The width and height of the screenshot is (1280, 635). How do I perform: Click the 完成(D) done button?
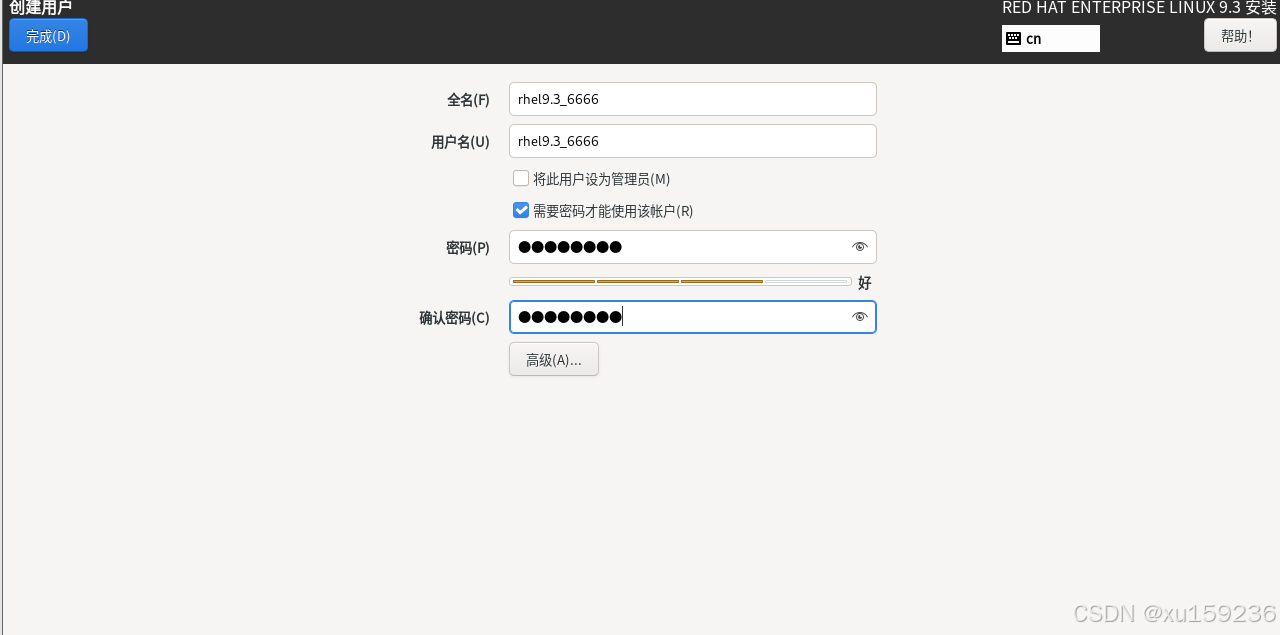pos(48,35)
